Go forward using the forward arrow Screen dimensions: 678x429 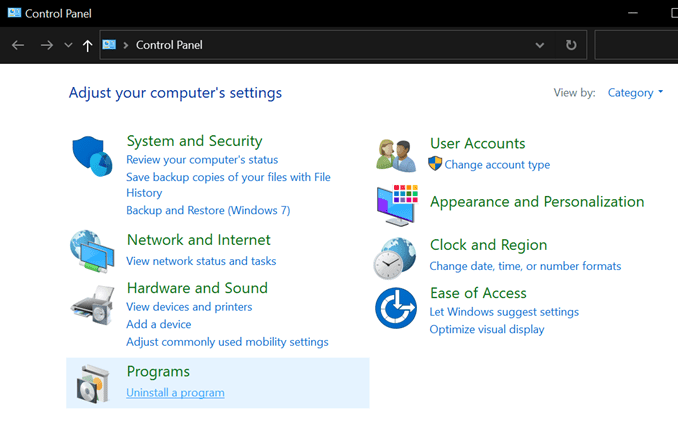click(47, 45)
